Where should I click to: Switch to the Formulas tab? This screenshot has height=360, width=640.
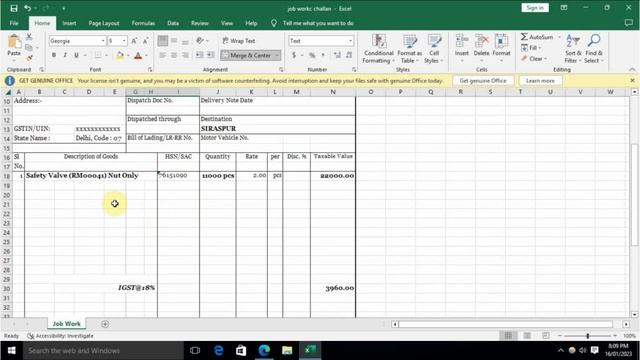(x=143, y=23)
